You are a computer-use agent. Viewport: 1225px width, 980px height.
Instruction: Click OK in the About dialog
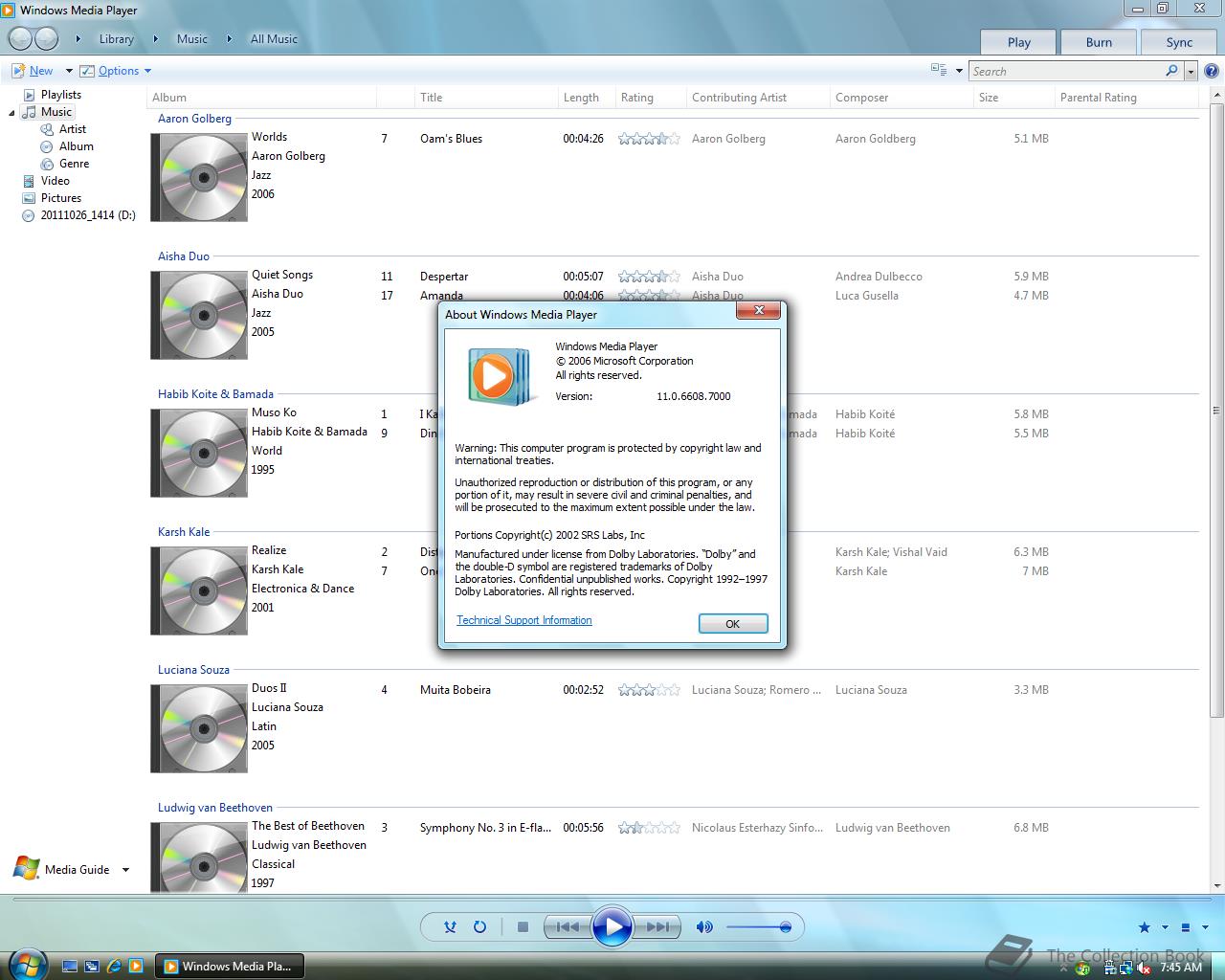(x=733, y=624)
